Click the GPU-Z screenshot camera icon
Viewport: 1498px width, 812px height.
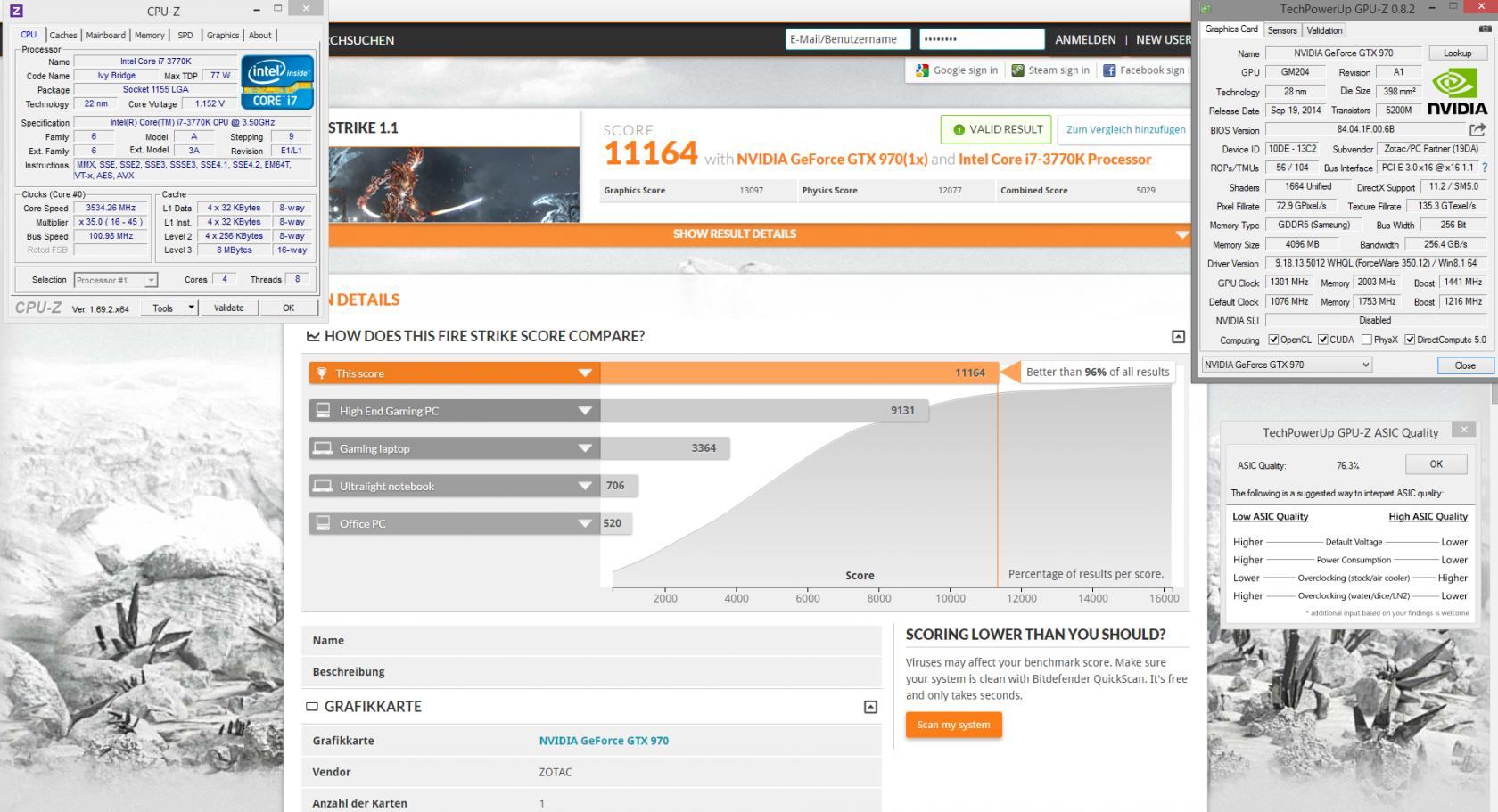tap(1485, 29)
